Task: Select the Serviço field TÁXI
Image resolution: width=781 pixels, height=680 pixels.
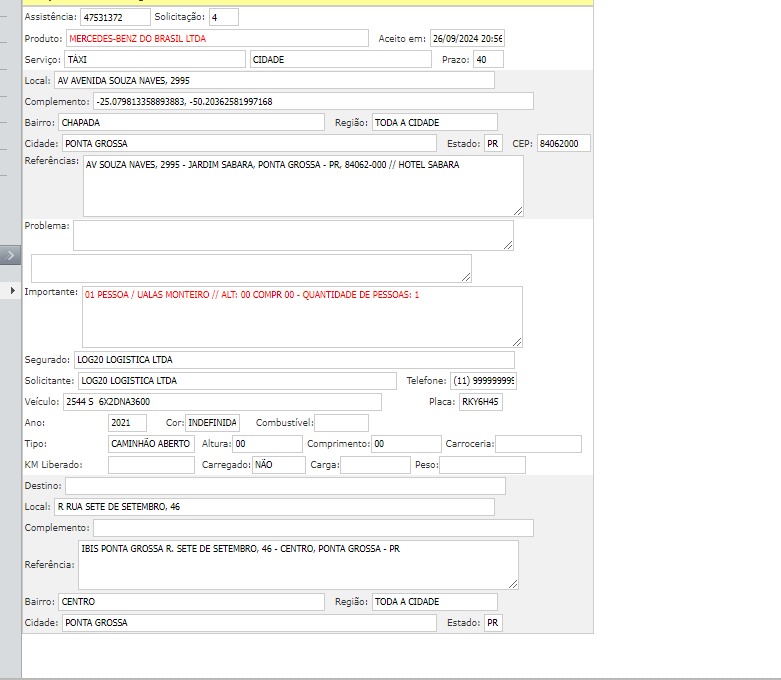Action: pyautogui.click(x=154, y=59)
